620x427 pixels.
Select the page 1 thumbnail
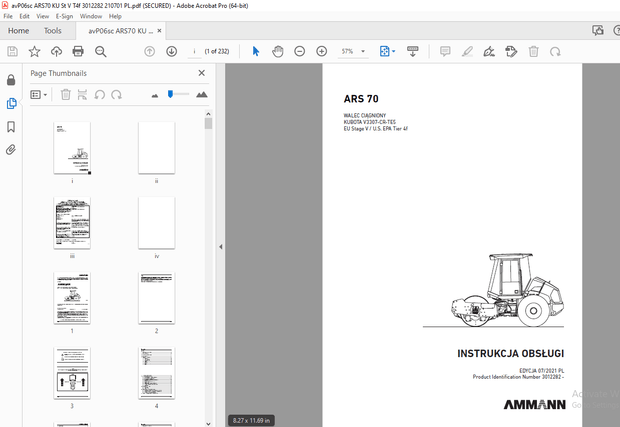click(x=72, y=298)
